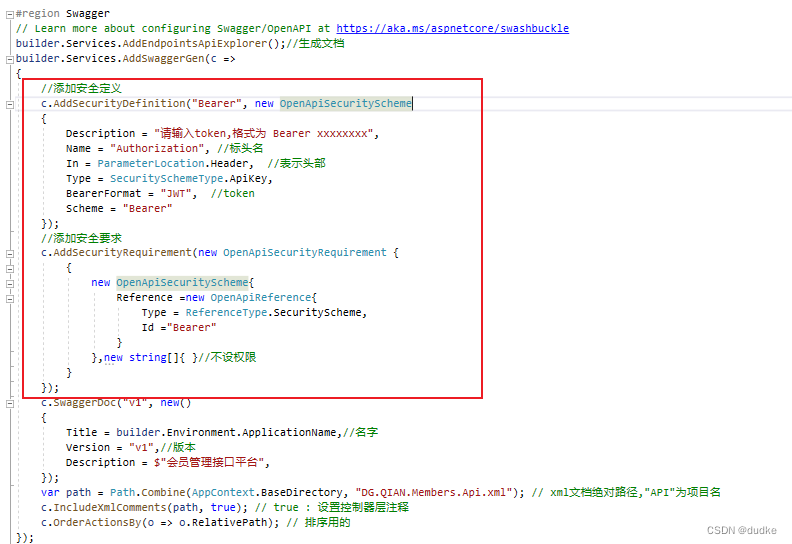
Task: Collapse the inner new OpenApiSecurityScheme{ block
Action: coord(10,284)
